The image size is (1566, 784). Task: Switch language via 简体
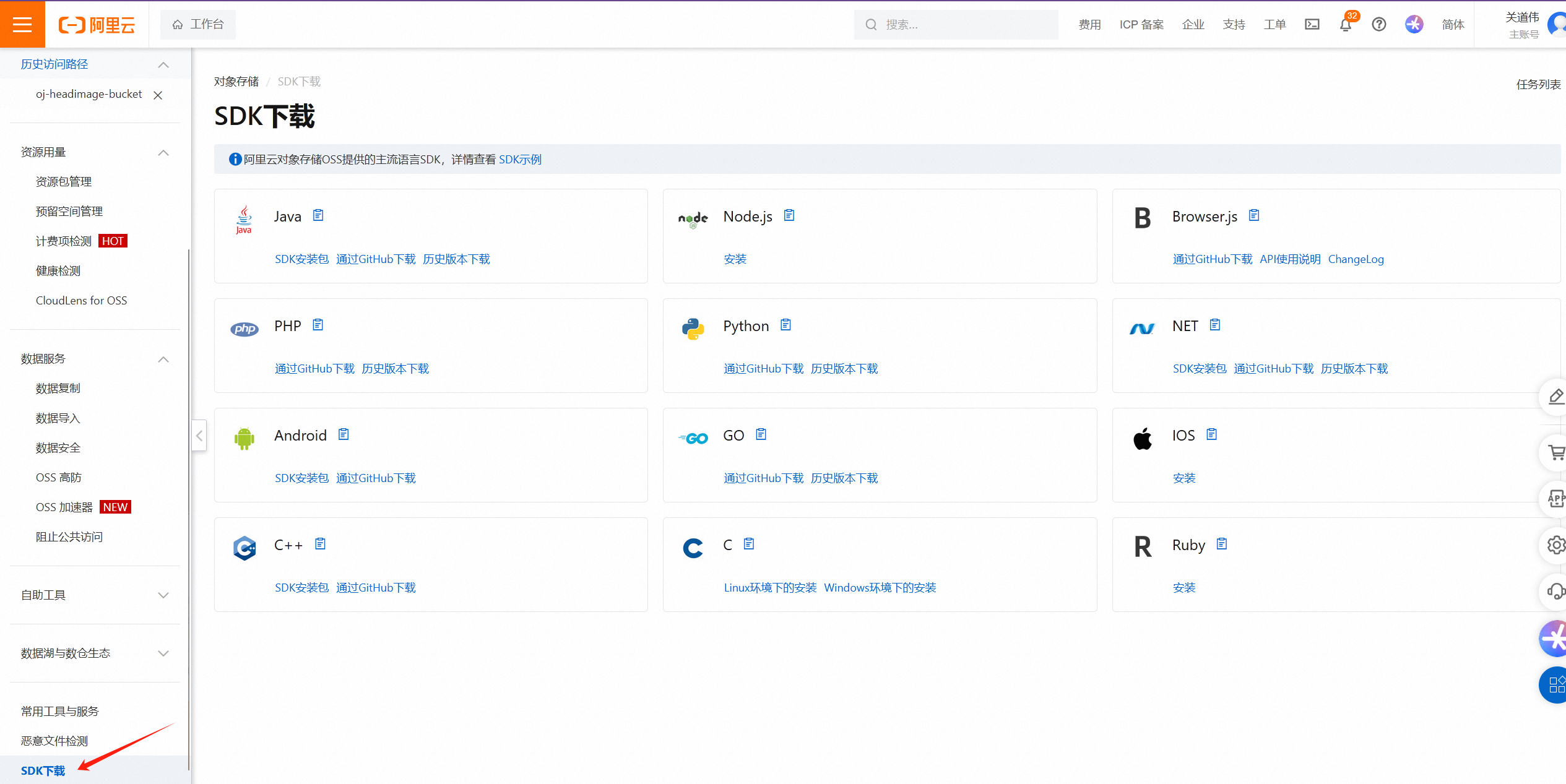(x=1453, y=25)
